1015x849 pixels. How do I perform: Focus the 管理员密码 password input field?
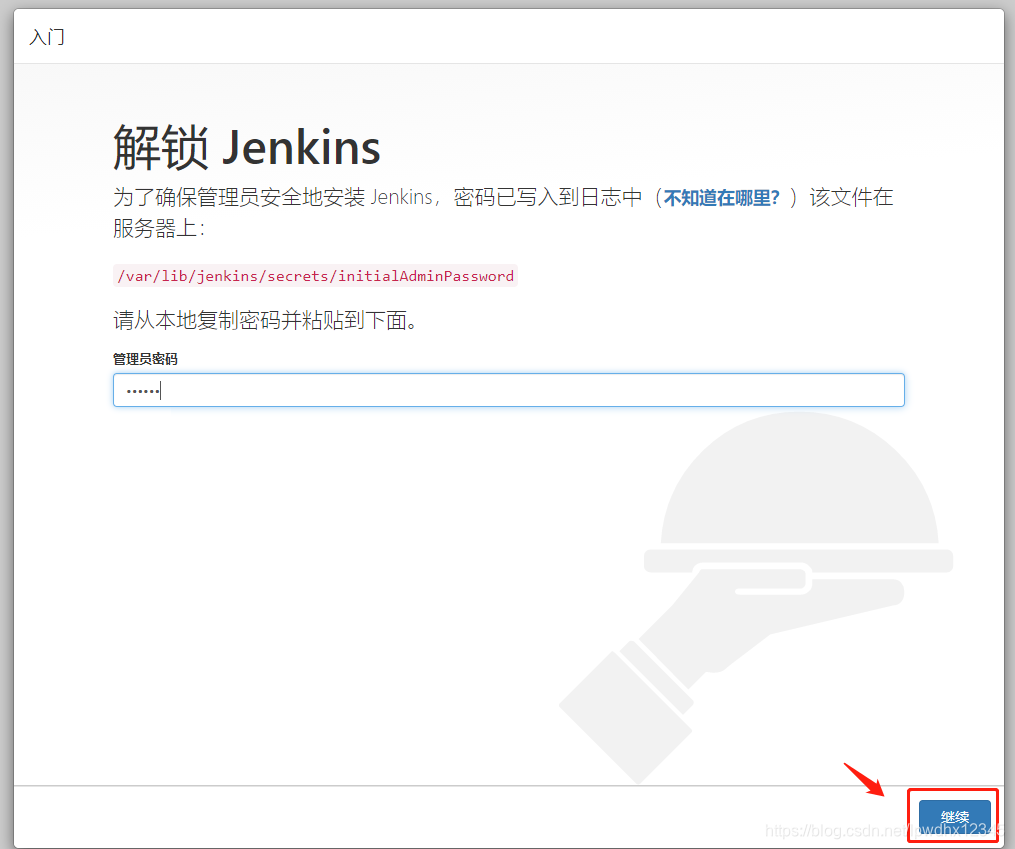tap(509, 390)
